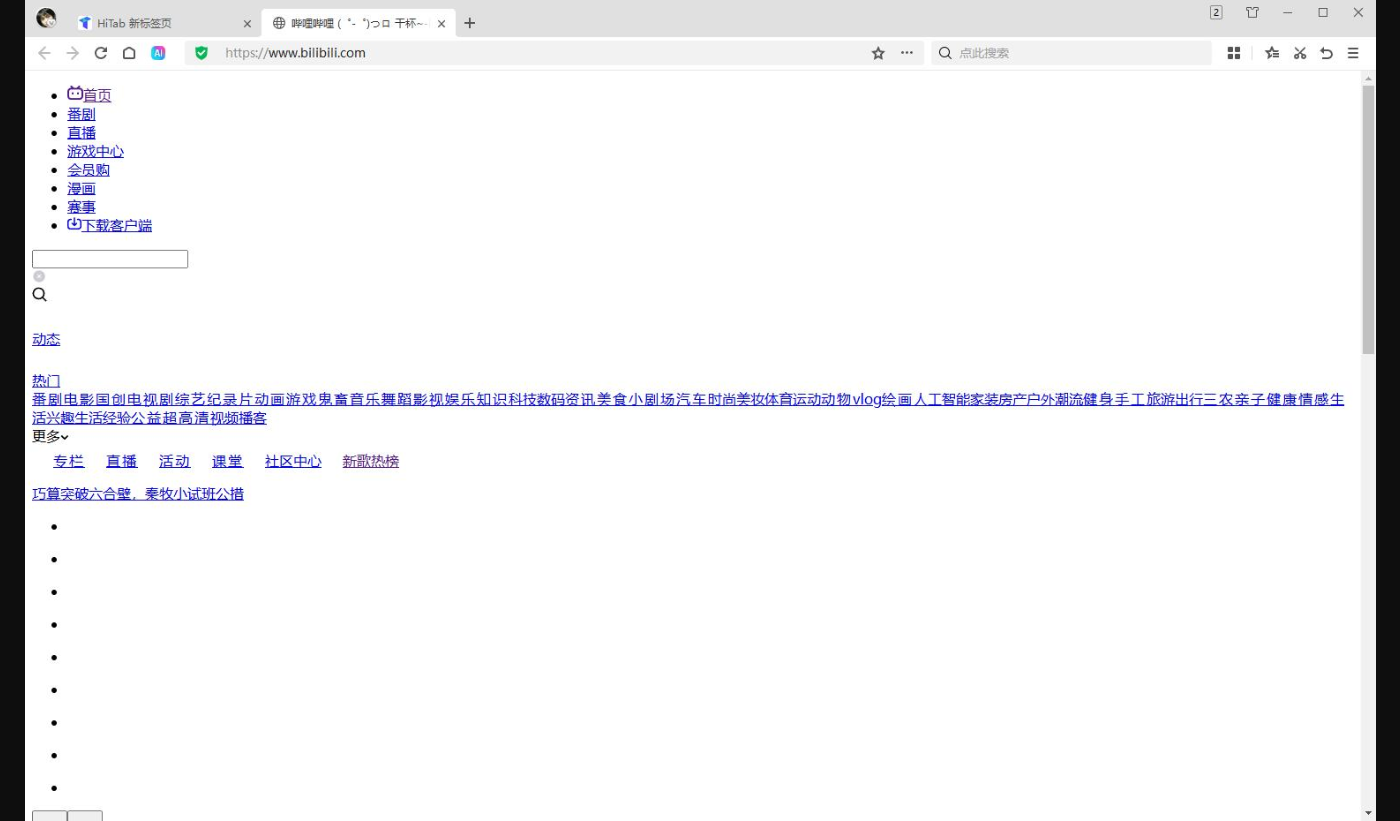Click the clear circle icon below search box

(39, 276)
